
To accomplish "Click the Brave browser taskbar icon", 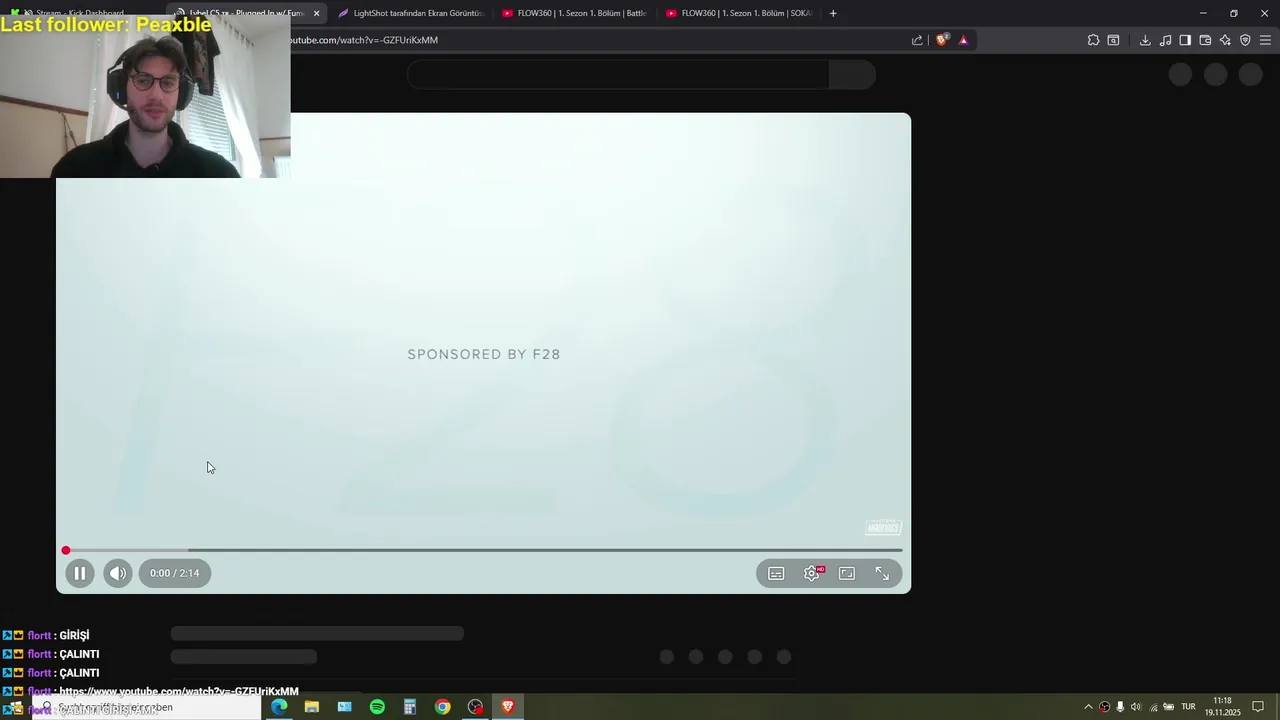I will coord(508,707).
